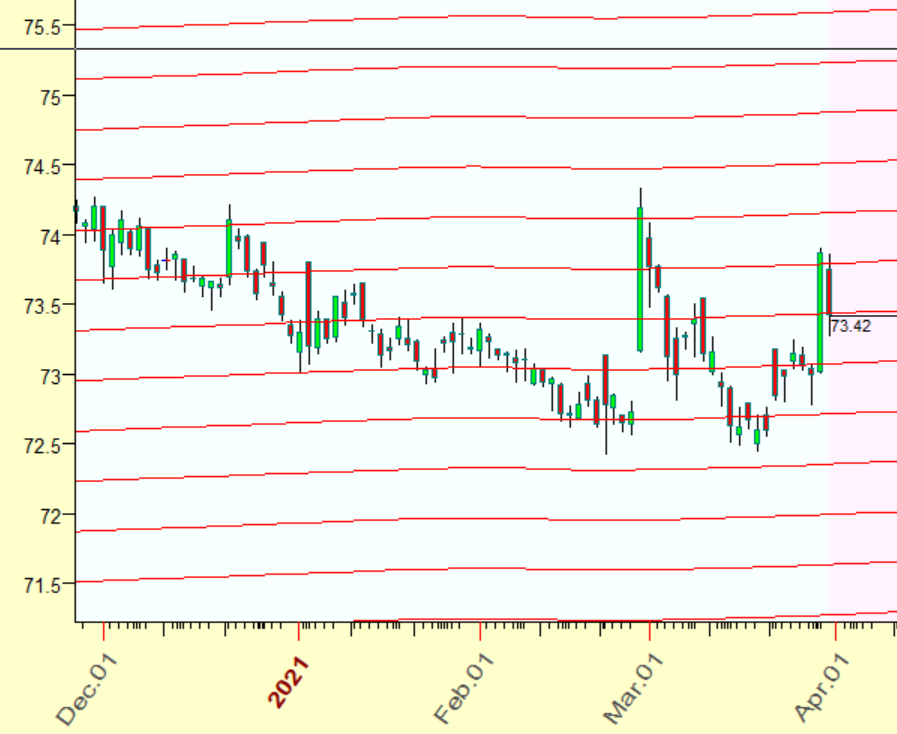The height and width of the screenshot is (734, 897).
Task: Click the 75.5 price axis label
Action: (42, 27)
